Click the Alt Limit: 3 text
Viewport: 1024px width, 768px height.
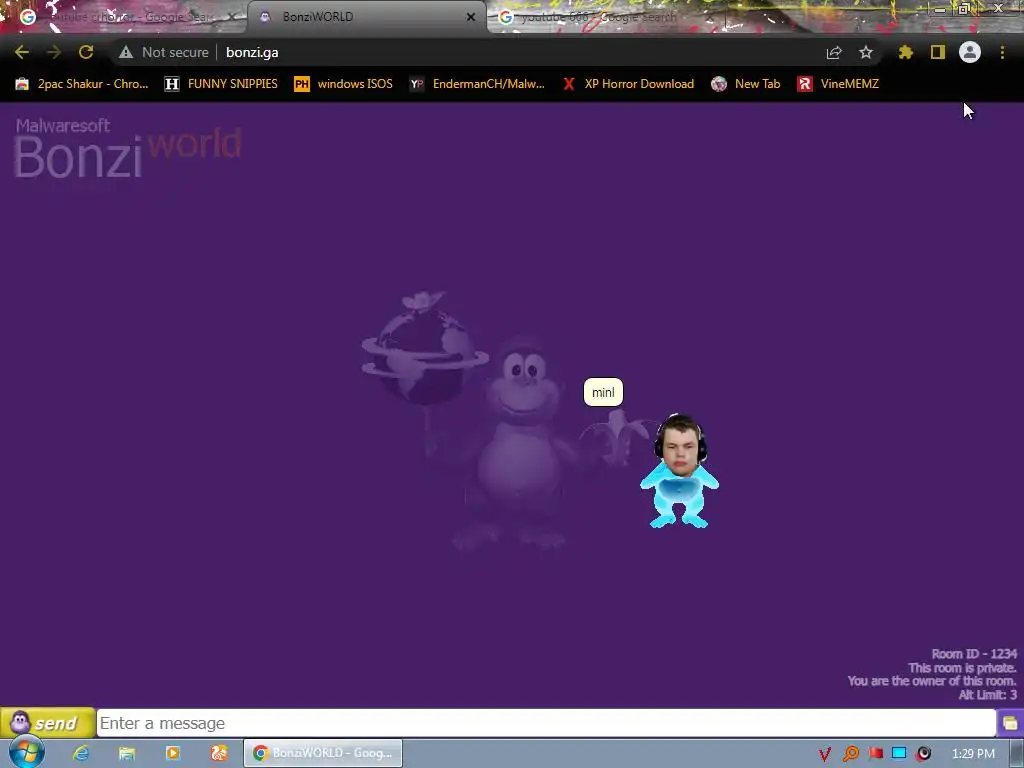[x=987, y=695]
